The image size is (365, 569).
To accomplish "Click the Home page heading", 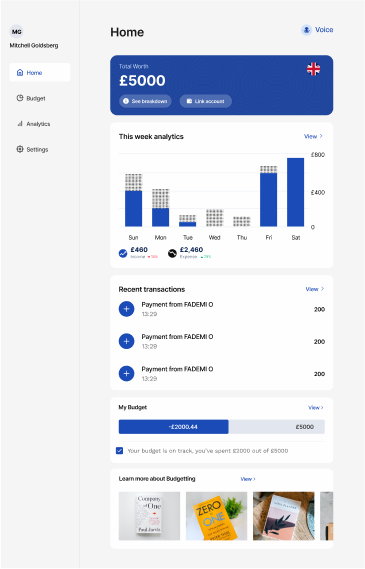I will 127,32.
